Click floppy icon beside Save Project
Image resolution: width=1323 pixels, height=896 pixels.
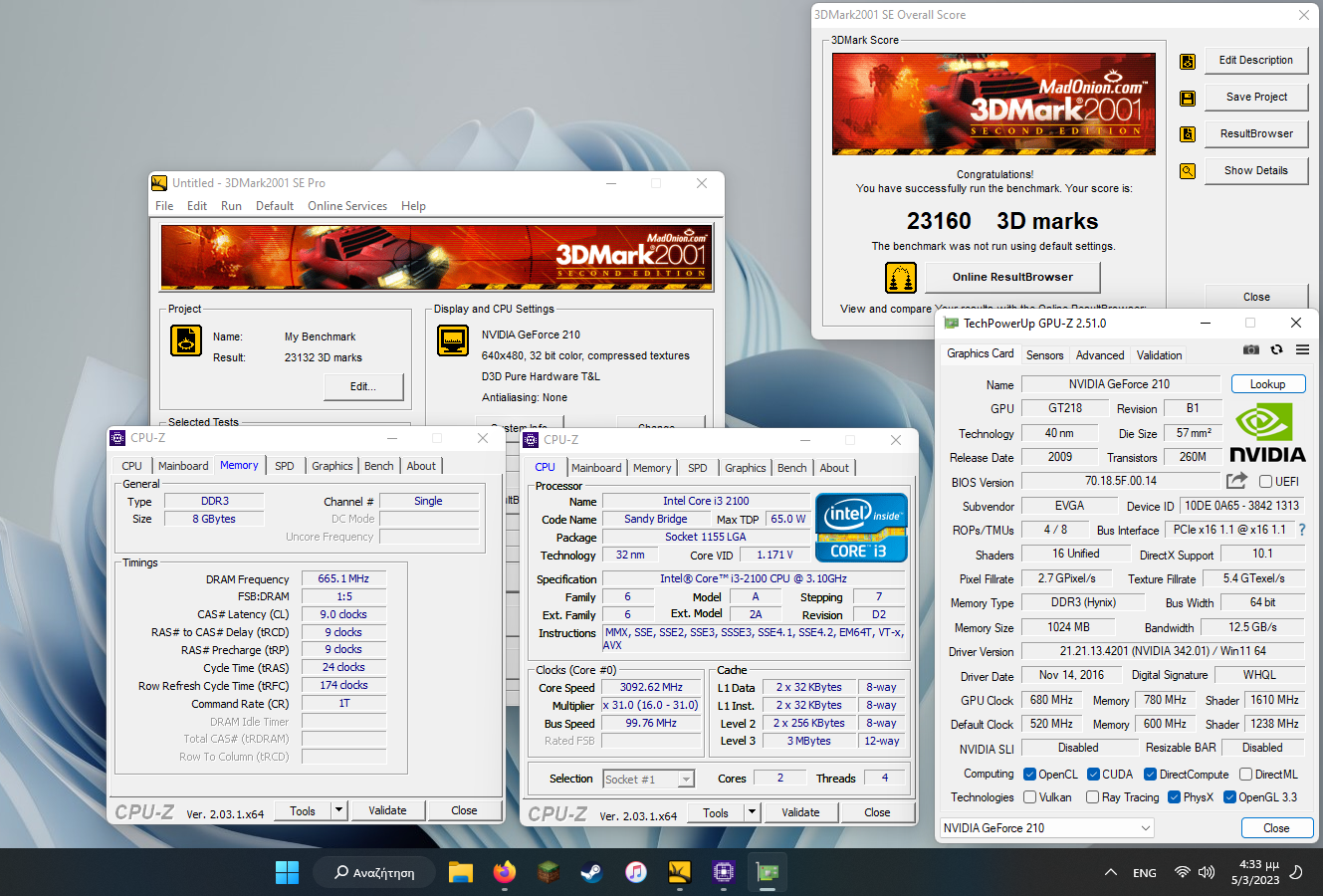[1187, 98]
